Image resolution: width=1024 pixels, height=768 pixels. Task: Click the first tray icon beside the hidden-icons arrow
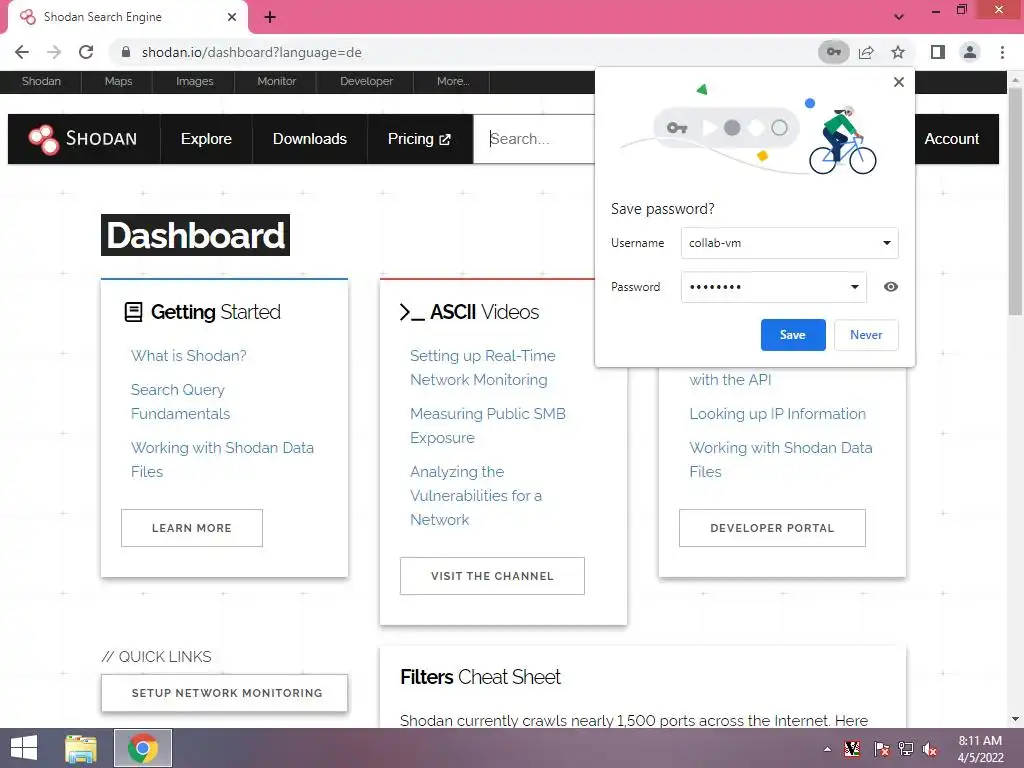(x=852, y=749)
